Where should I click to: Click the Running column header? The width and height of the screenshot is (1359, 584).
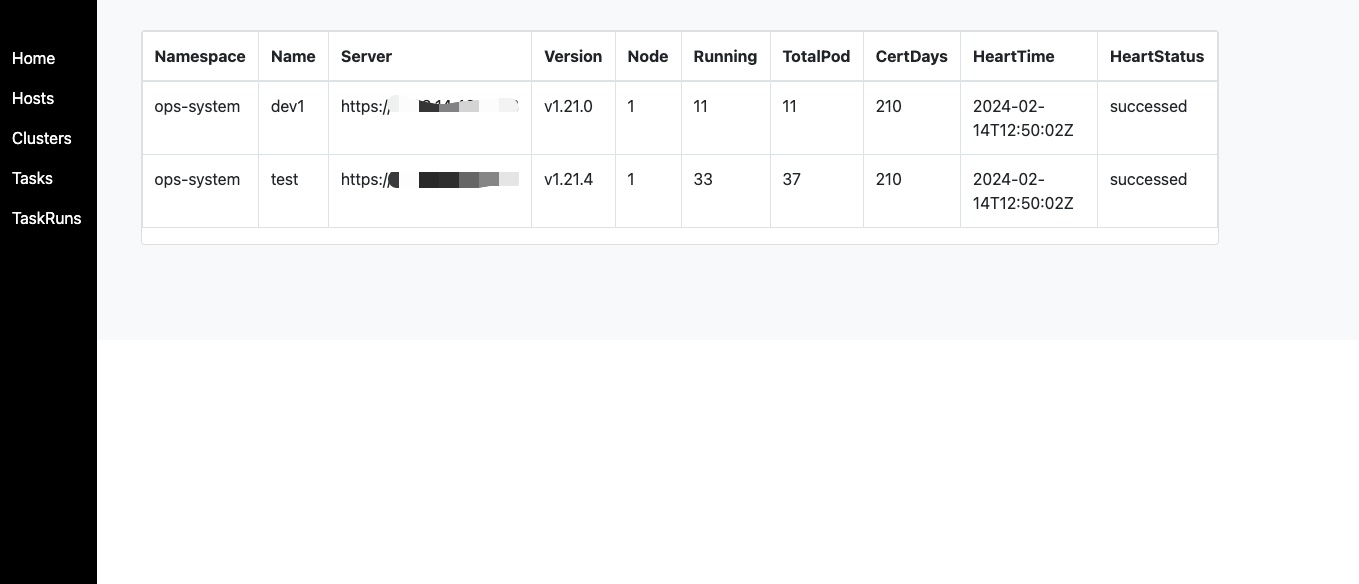[725, 56]
